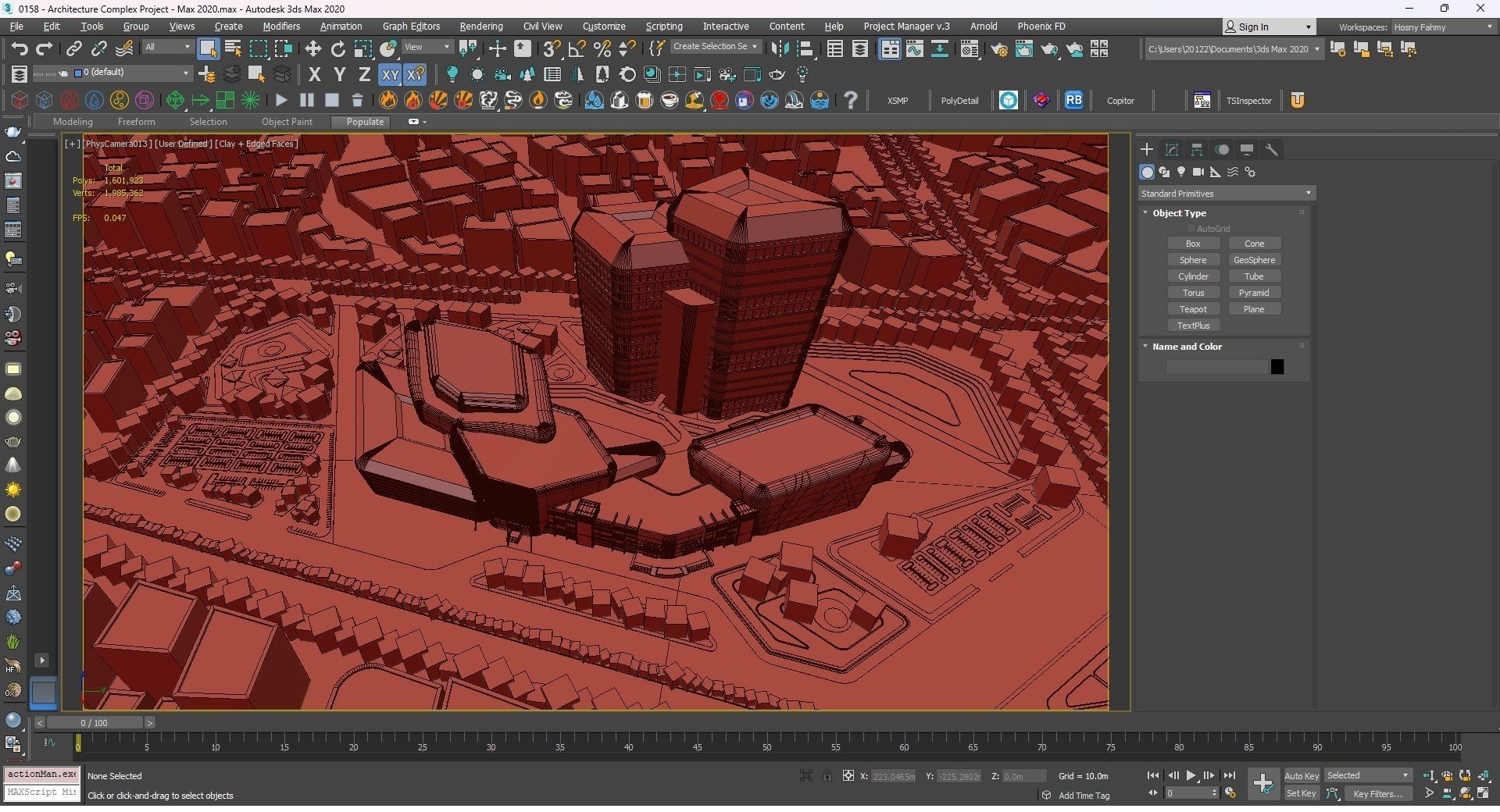Click the Teapot primitive button

(x=1193, y=309)
